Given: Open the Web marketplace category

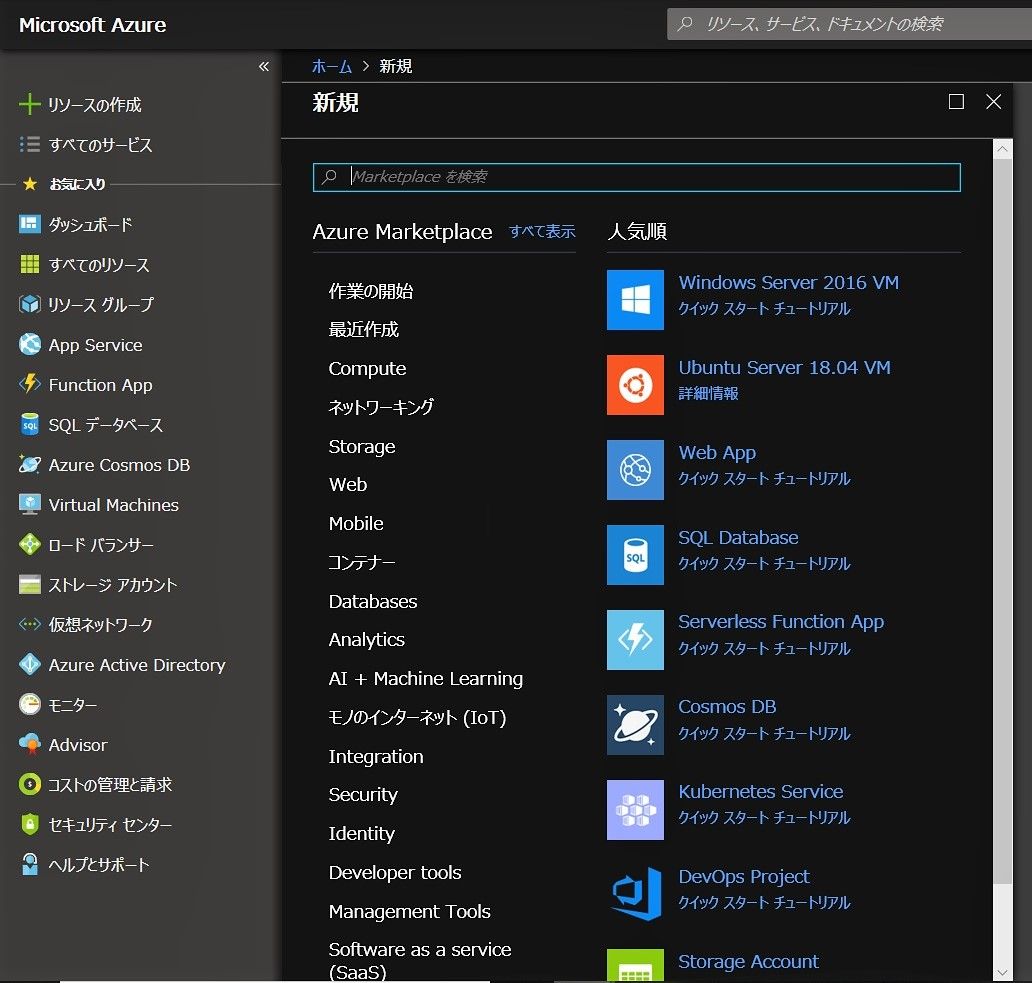Looking at the screenshot, I should (348, 484).
